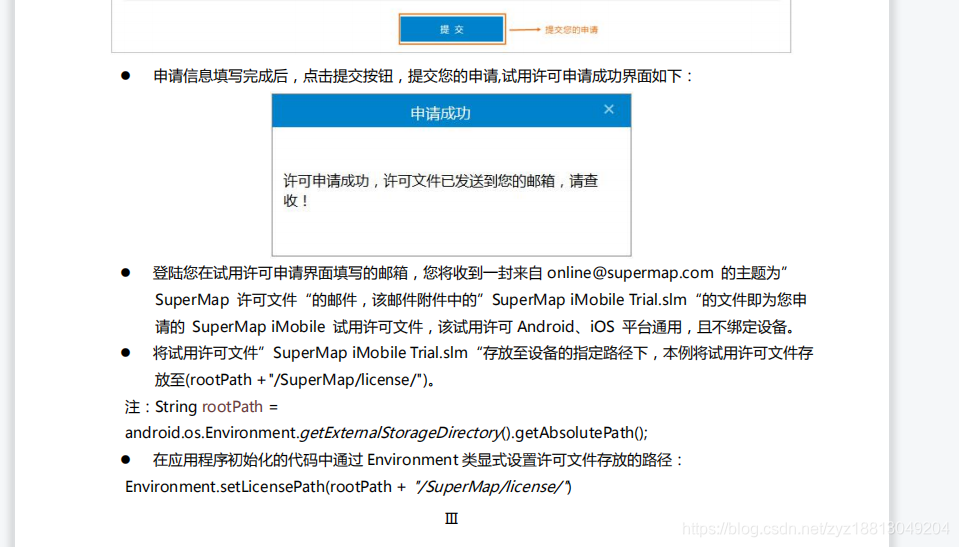959x547 pixels.
Task: Click the 注：String note line
Action: 201,407
